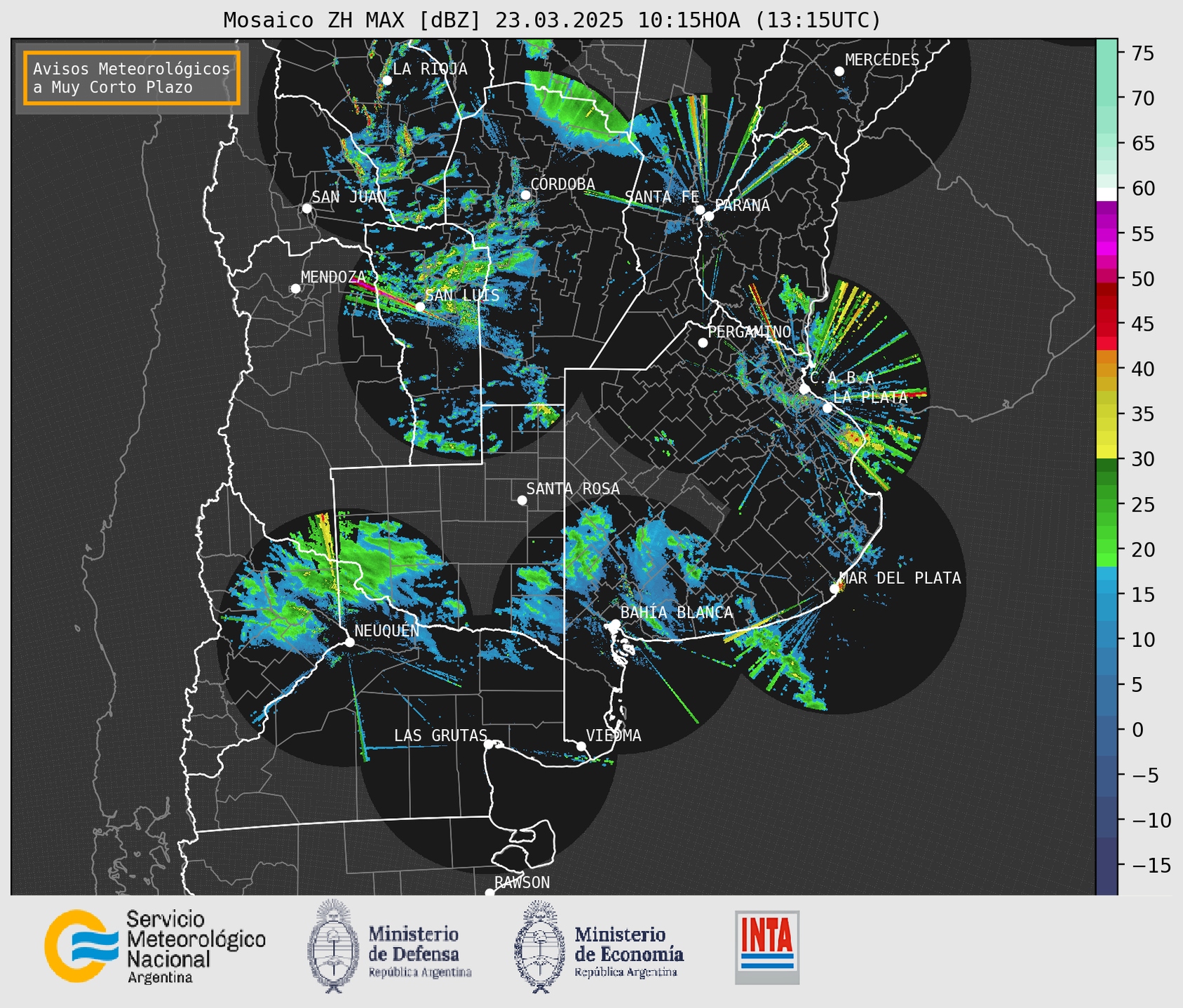Select the MERCEDES city marker
The height and width of the screenshot is (1008, 1183).
pos(839,71)
